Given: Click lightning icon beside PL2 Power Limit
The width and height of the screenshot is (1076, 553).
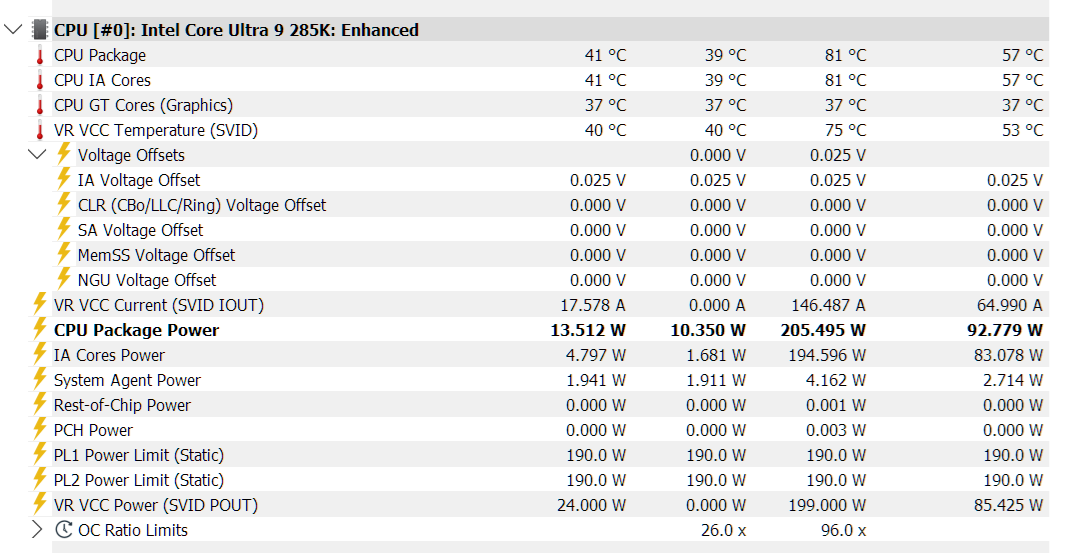Looking at the screenshot, I should click(x=40, y=479).
